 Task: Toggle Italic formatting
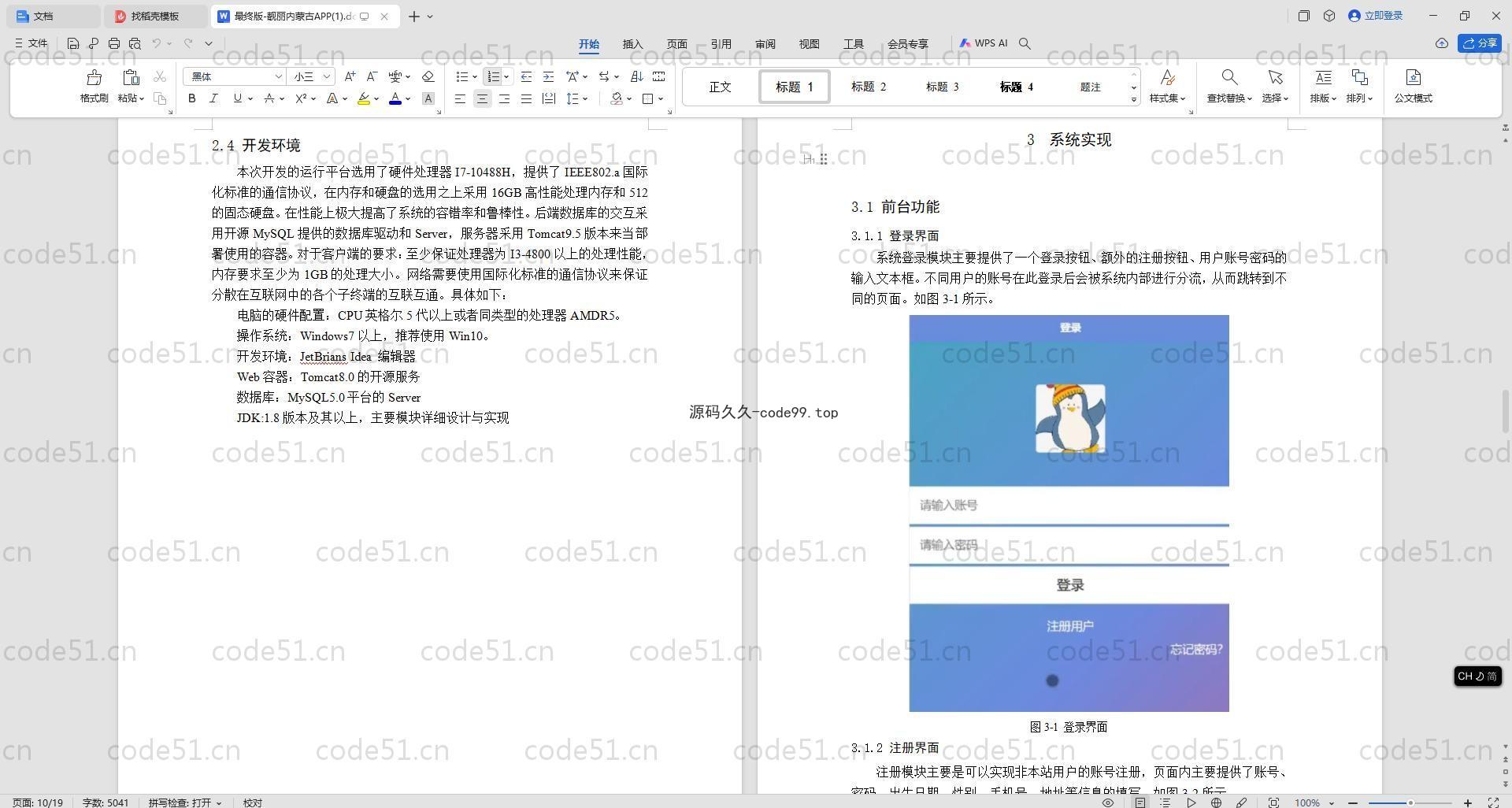tap(213, 98)
